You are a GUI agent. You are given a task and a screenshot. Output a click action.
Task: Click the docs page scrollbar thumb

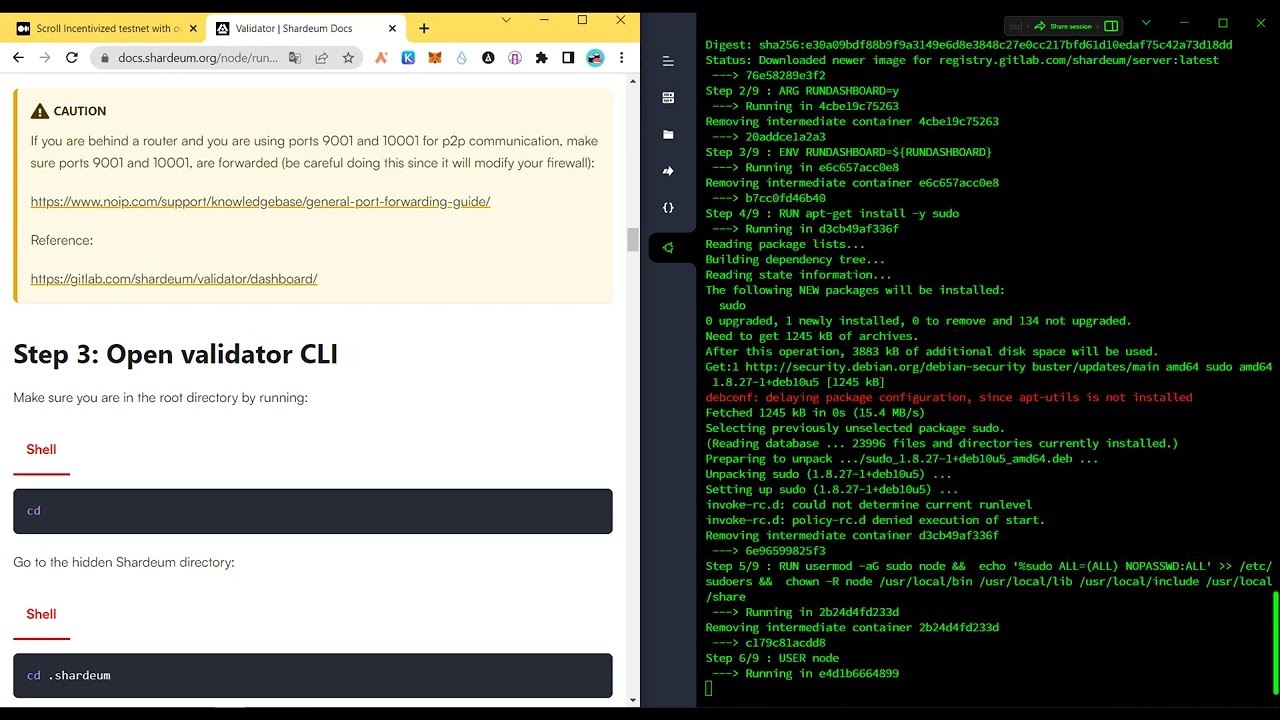tap(633, 240)
